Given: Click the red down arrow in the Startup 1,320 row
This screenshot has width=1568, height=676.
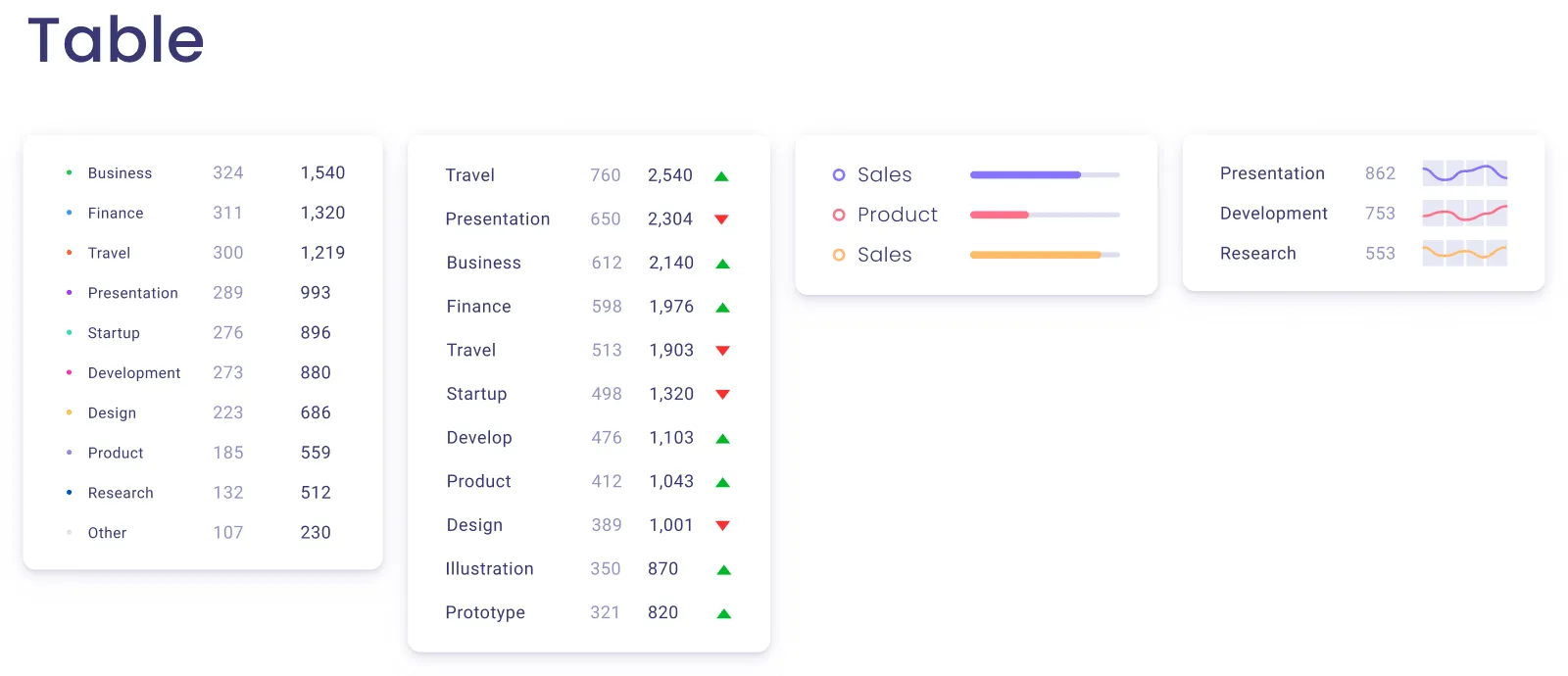Looking at the screenshot, I should click(722, 395).
